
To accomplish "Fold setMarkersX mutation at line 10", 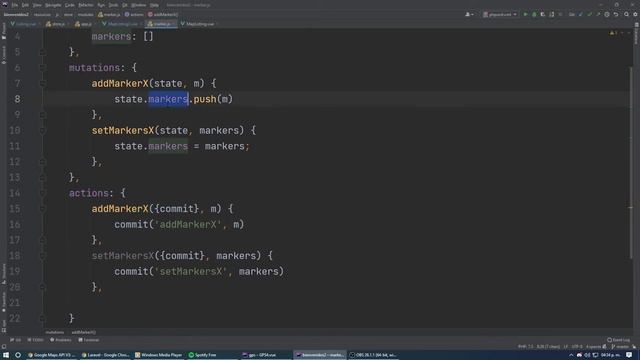I will (42, 130).
